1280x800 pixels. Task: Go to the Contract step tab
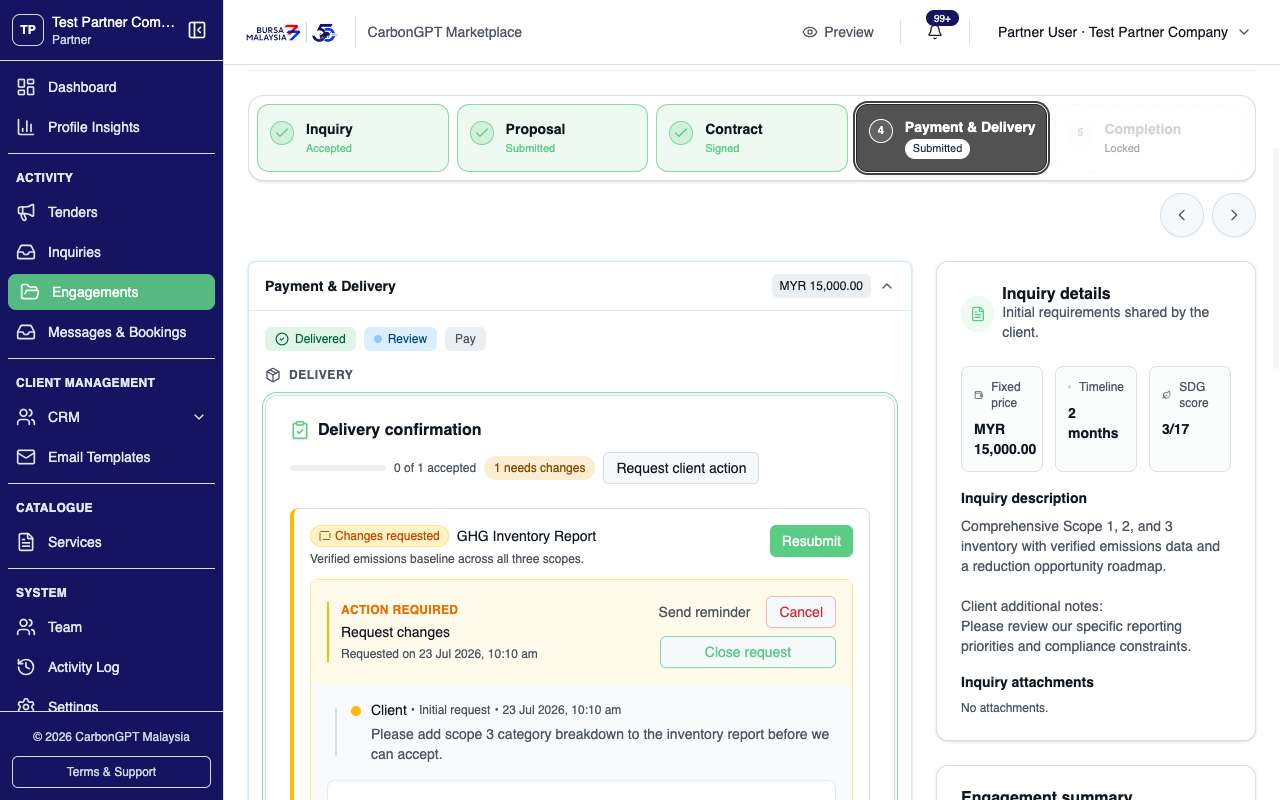click(x=752, y=138)
